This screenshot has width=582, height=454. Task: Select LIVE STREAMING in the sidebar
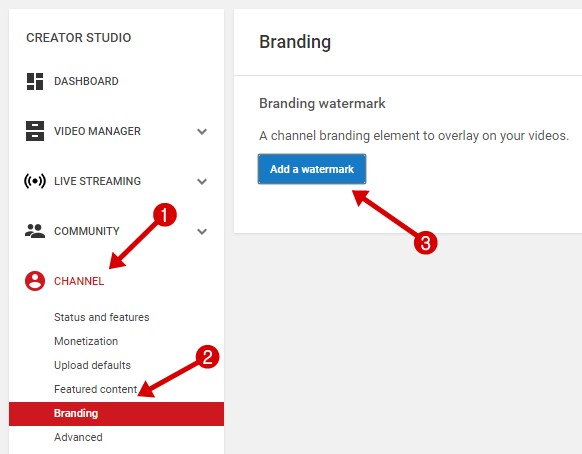[97, 181]
